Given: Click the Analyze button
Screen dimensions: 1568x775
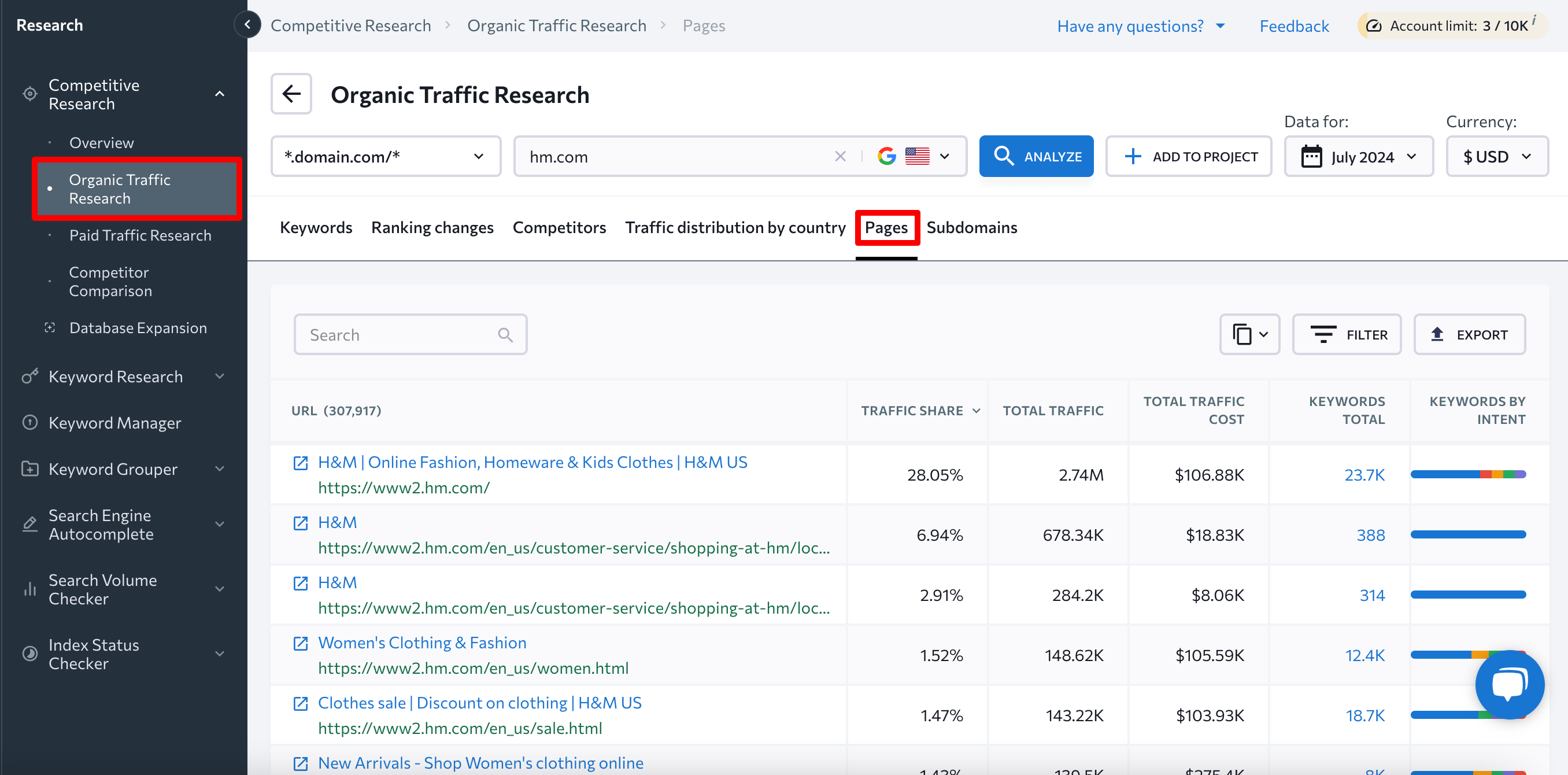Looking at the screenshot, I should [1036, 157].
